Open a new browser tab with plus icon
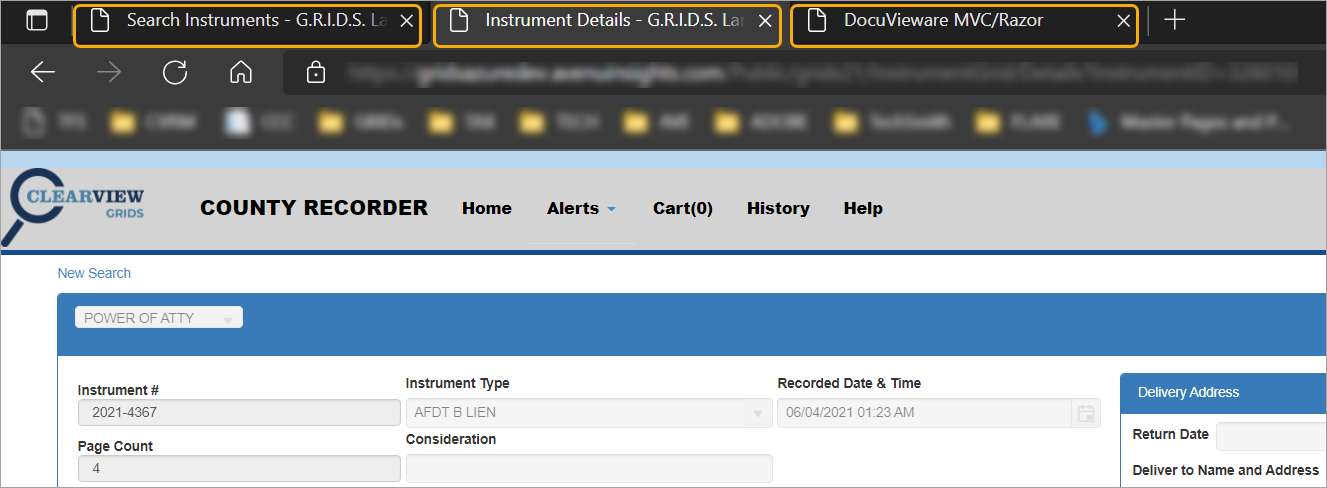 click(1175, 20)
